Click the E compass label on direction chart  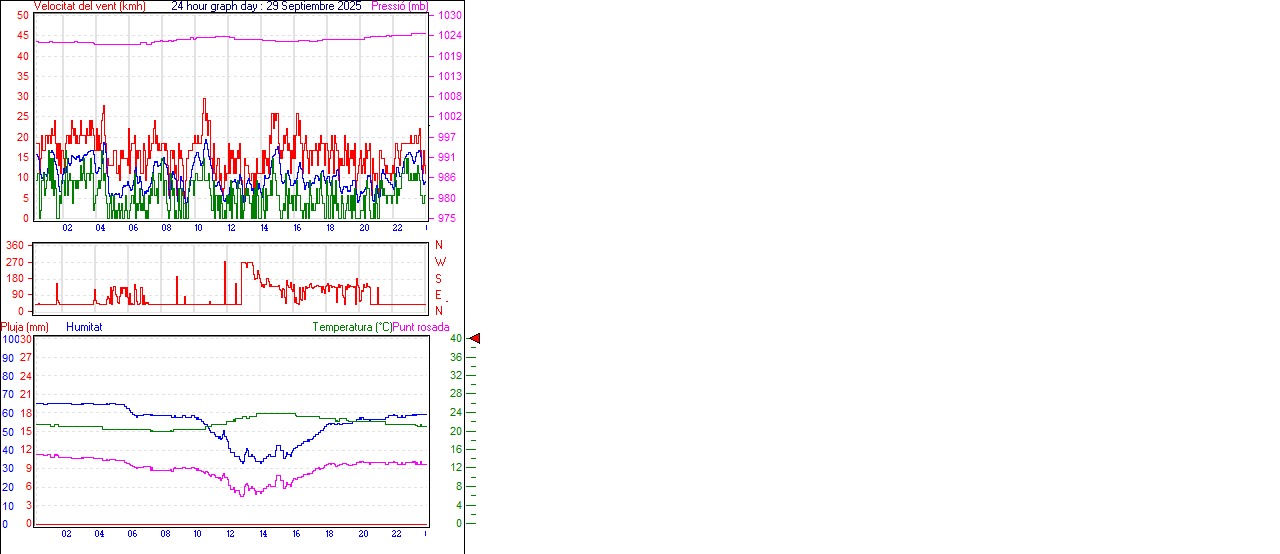(x=438, y=295)
